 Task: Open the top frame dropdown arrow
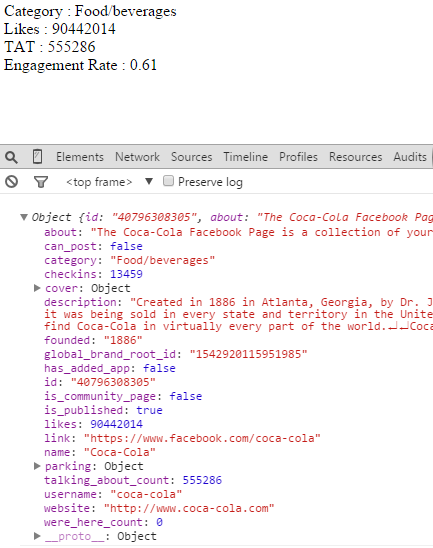(149, 181)
